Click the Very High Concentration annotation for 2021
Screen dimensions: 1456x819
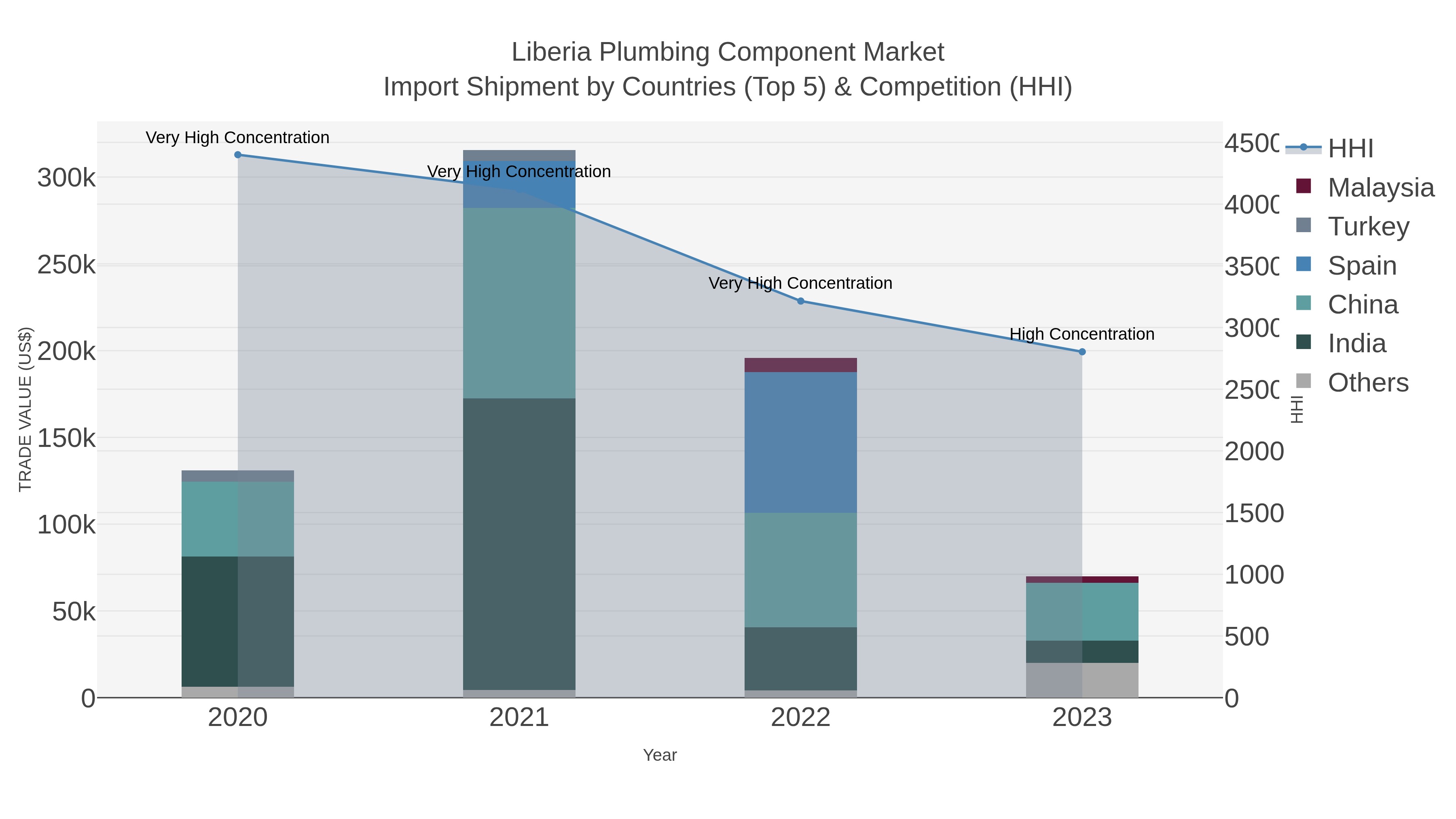(x=519, y=171)
